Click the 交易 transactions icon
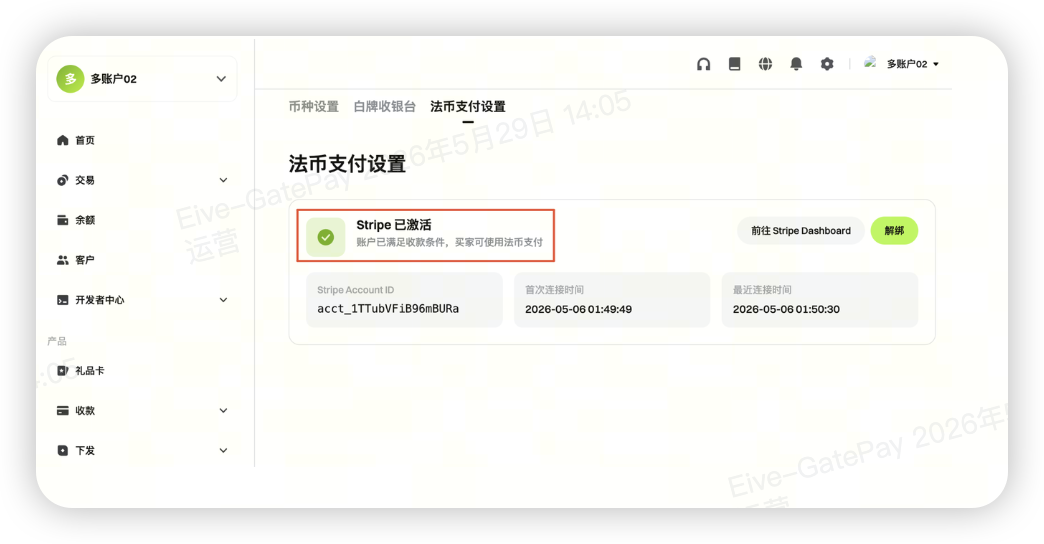 pos(63,180)
